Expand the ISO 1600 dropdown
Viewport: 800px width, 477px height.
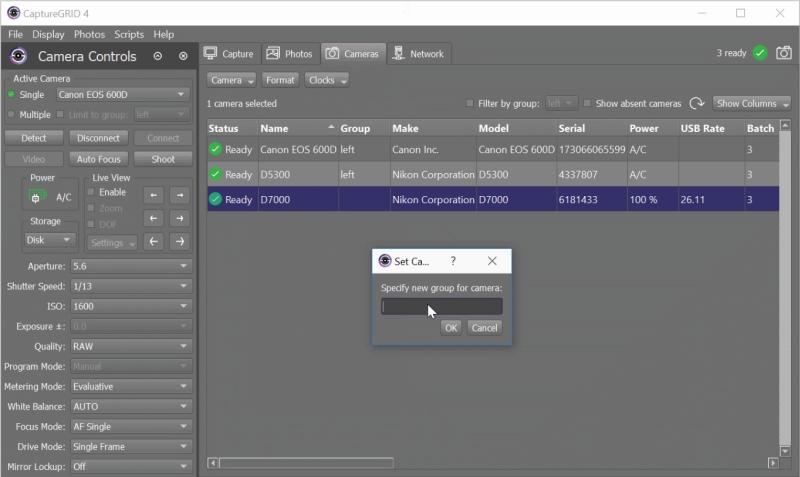[129, 306]
